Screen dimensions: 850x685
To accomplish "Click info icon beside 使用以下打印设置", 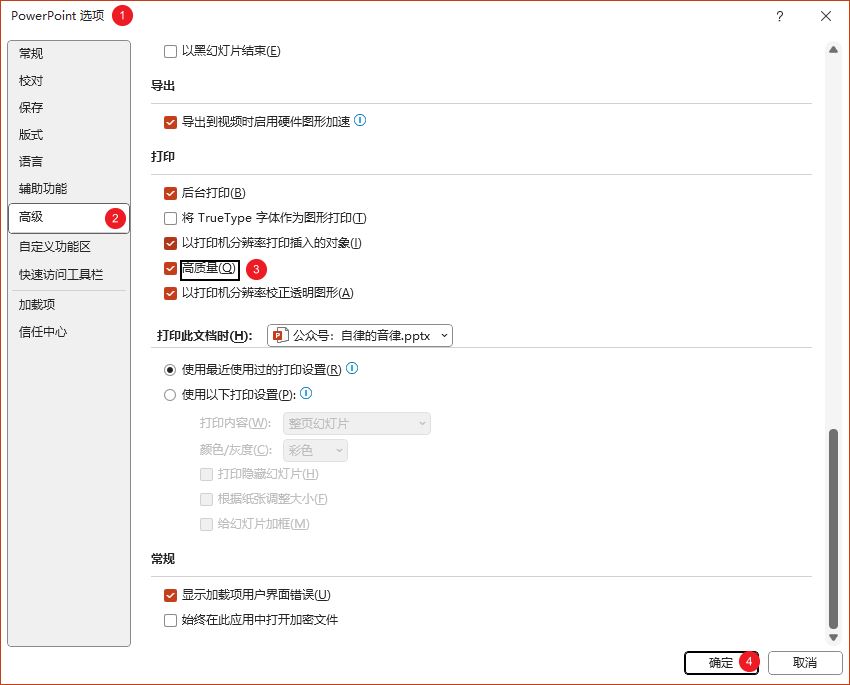I will click(x=306, y=394).
